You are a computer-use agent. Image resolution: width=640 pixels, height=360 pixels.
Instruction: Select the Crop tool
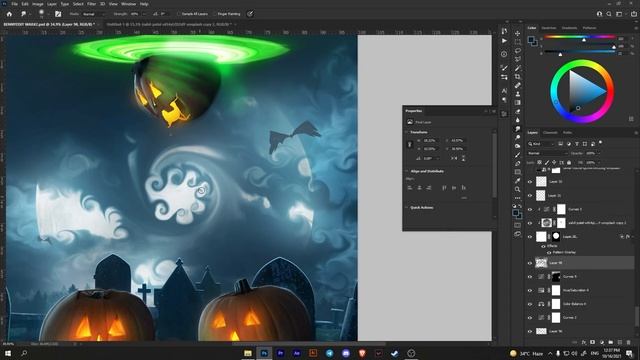[x=518, y=77]
